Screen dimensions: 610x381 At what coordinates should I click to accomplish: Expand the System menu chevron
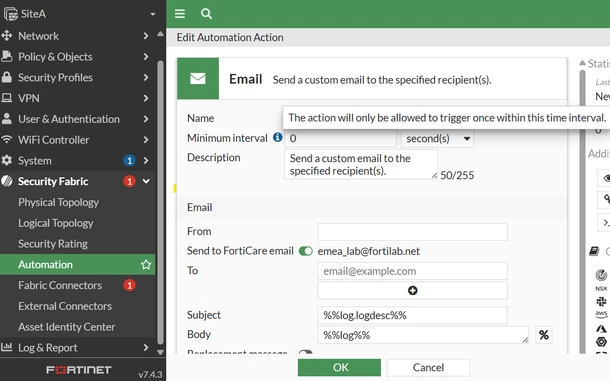click(x=146, y=160)
